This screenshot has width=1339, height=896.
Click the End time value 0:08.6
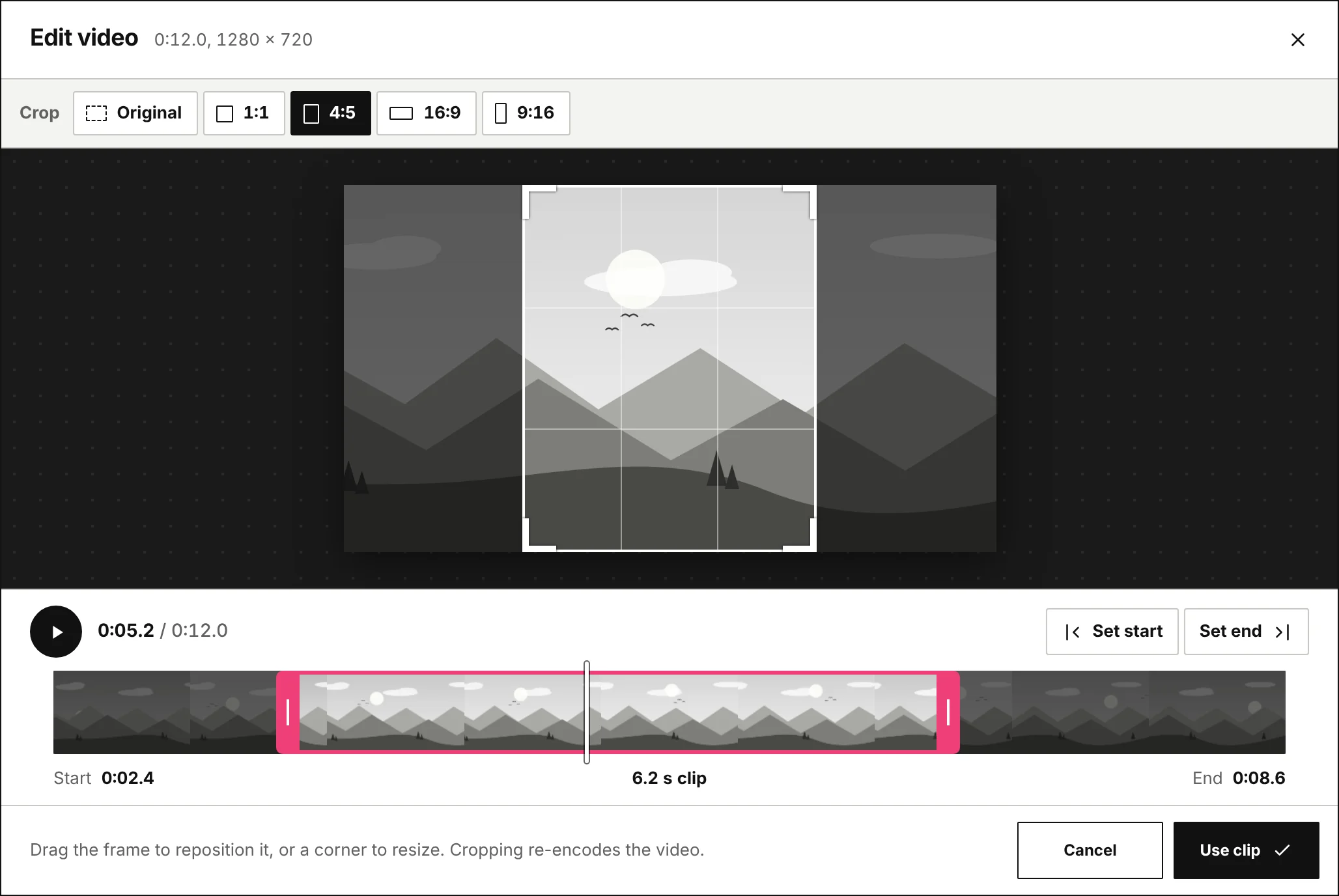pos(1259,778)
